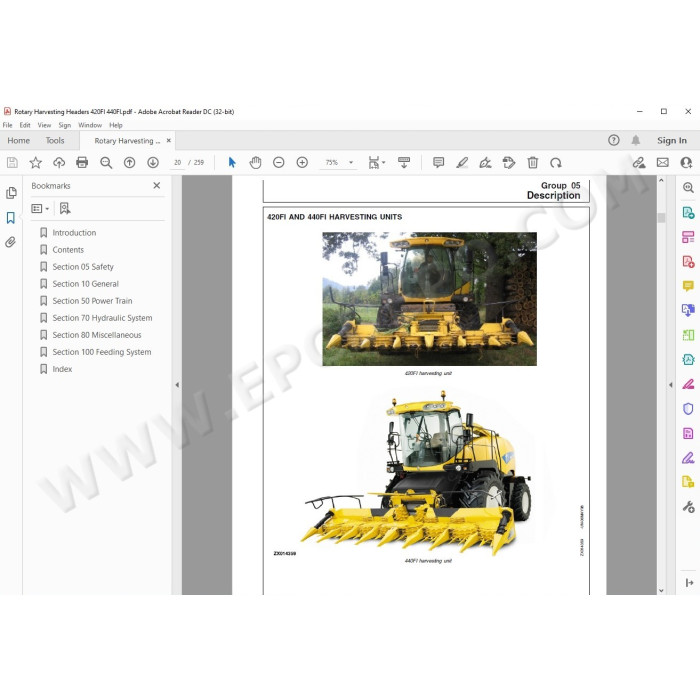Open the Help question mark icon

click(x=614, y=140)
